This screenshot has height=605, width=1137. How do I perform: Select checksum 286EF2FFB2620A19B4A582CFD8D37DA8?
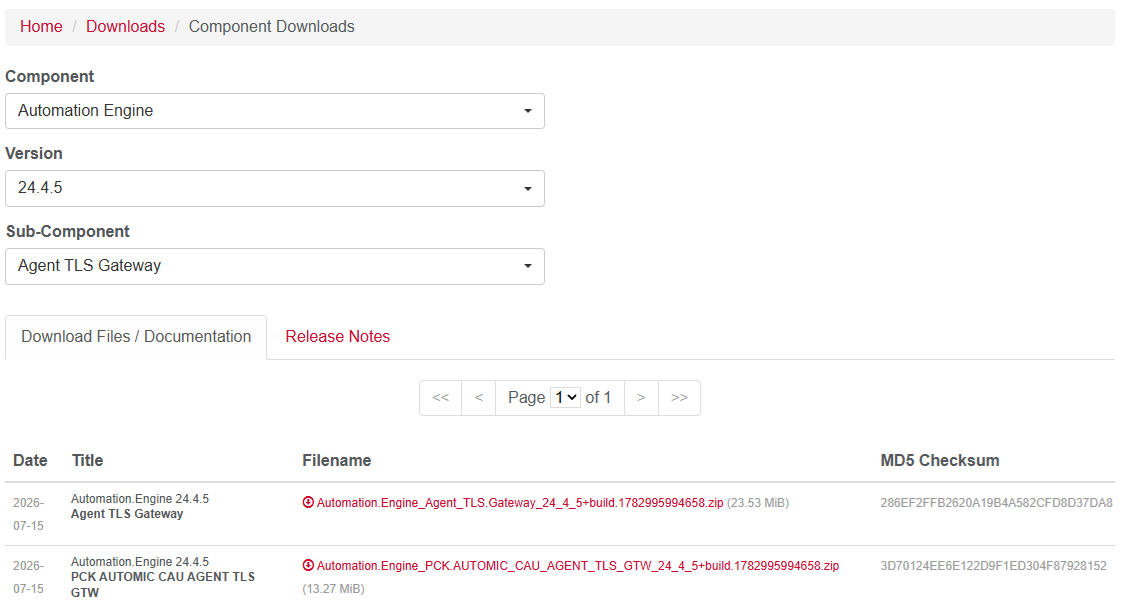pyautogui.click(x=996, y=503)
